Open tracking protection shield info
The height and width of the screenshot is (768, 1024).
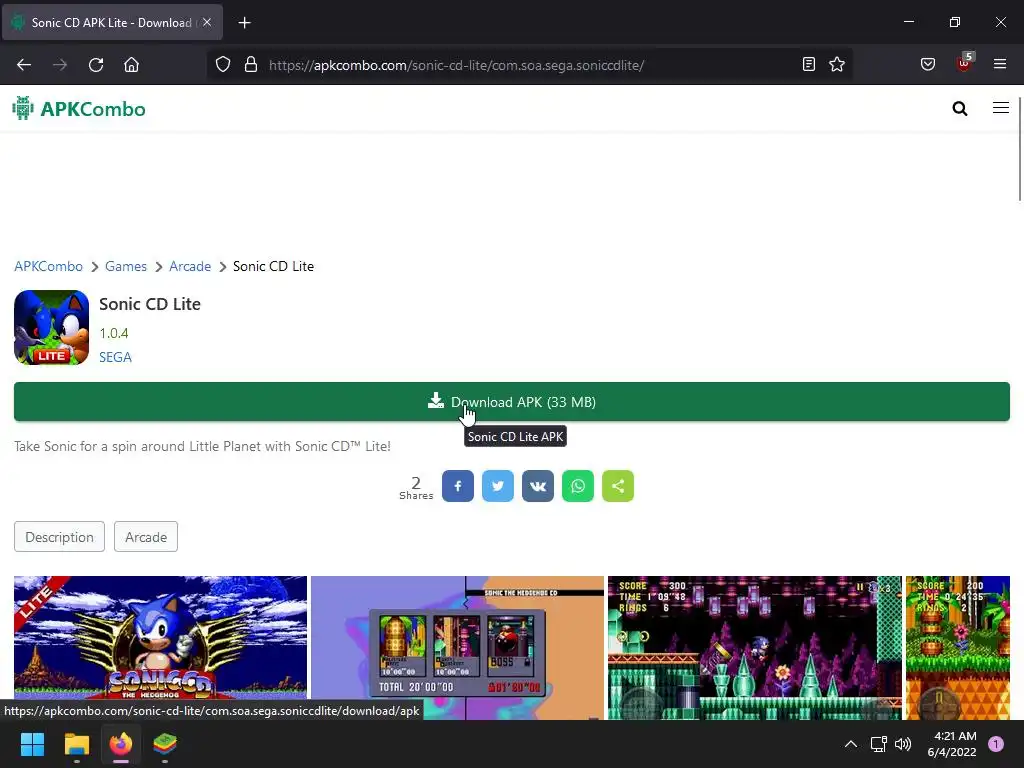[223, 65]
